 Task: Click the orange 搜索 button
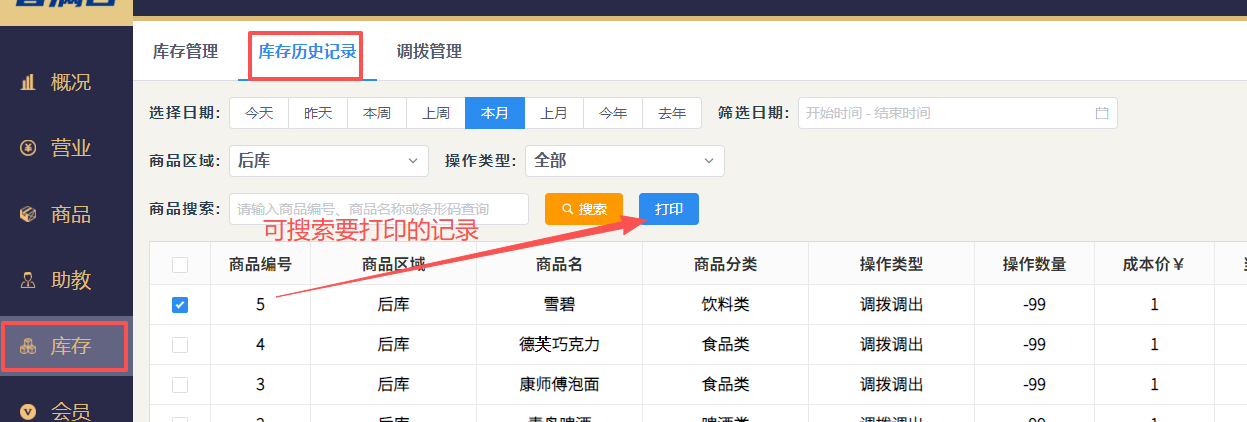point(584,209)
